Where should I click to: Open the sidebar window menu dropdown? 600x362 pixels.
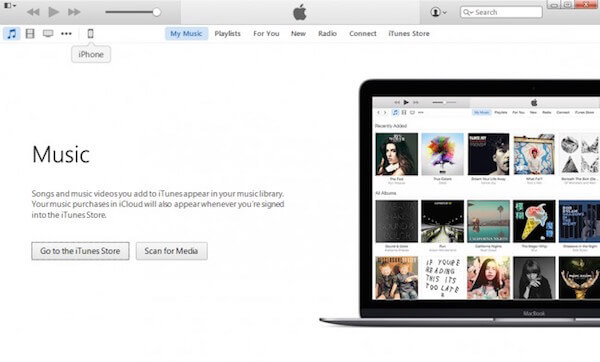click(x=10, y=6)
